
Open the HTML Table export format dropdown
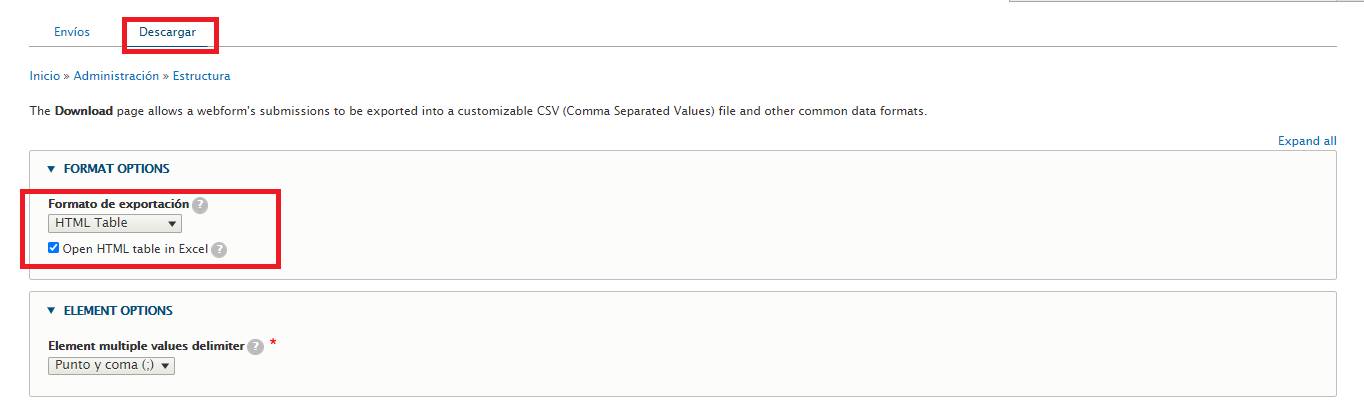tap(115, 223)
